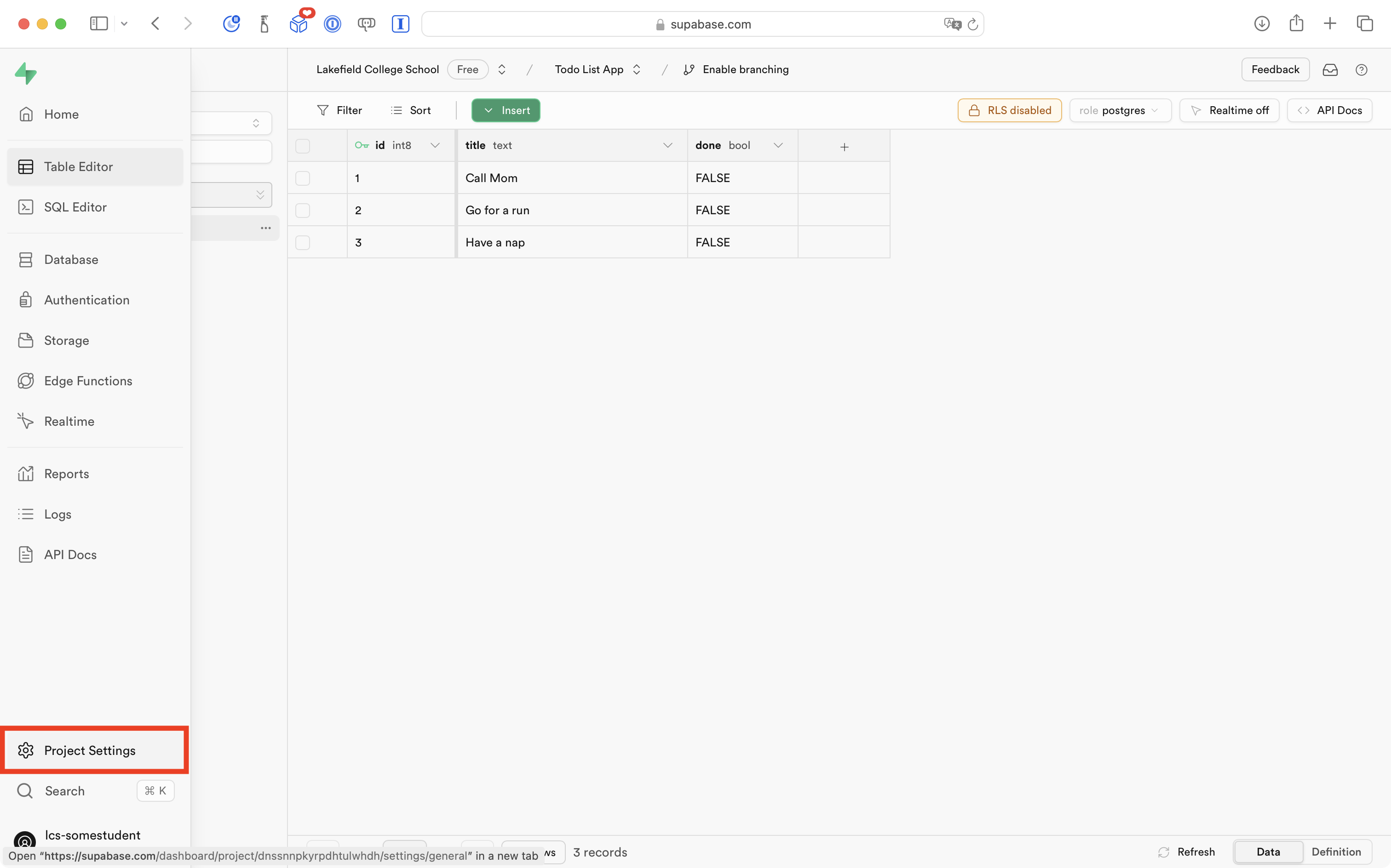1391x868 pixels.
Task: Check the Have a nap row checkbox
Action: click(x=303, y=242)
